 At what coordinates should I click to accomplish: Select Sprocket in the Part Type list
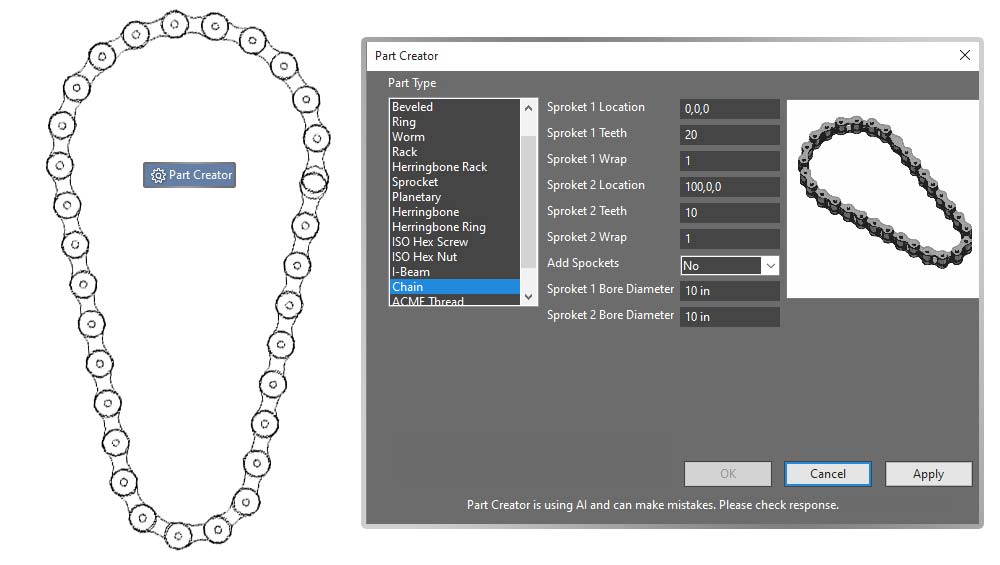click(455, 182)
